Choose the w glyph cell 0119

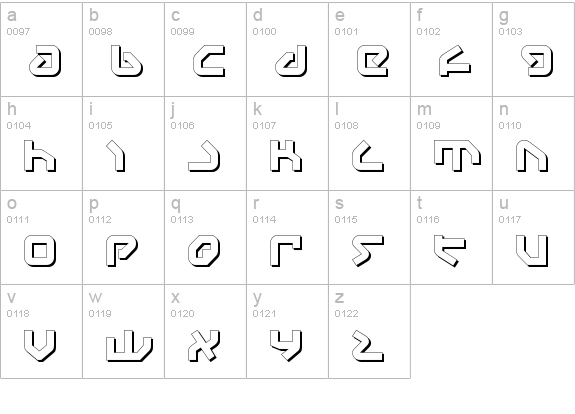(124, 331)
